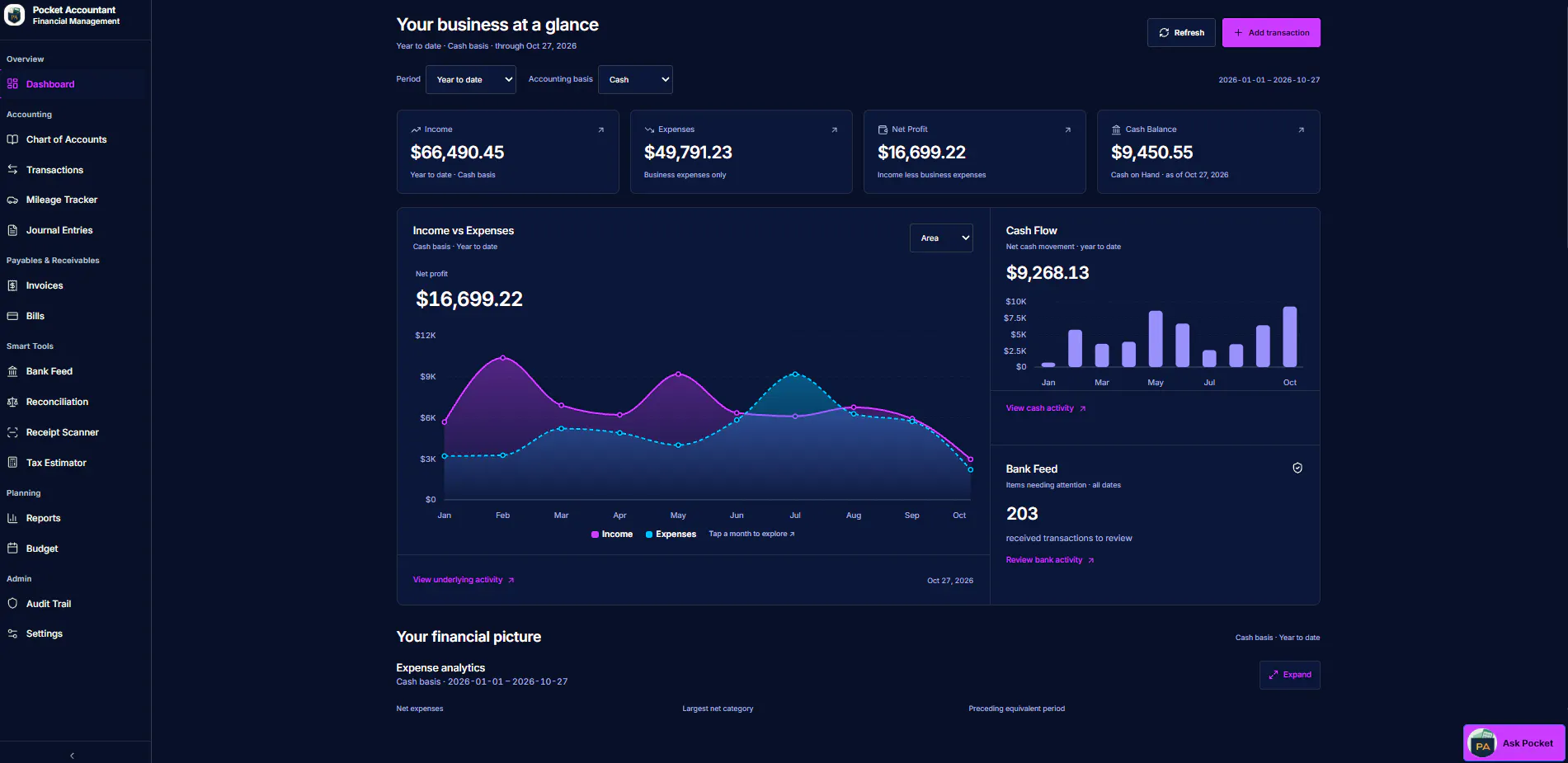Expand the Expense analytics section
The height and width of the screenshot is (763, 1568).
1290,675
